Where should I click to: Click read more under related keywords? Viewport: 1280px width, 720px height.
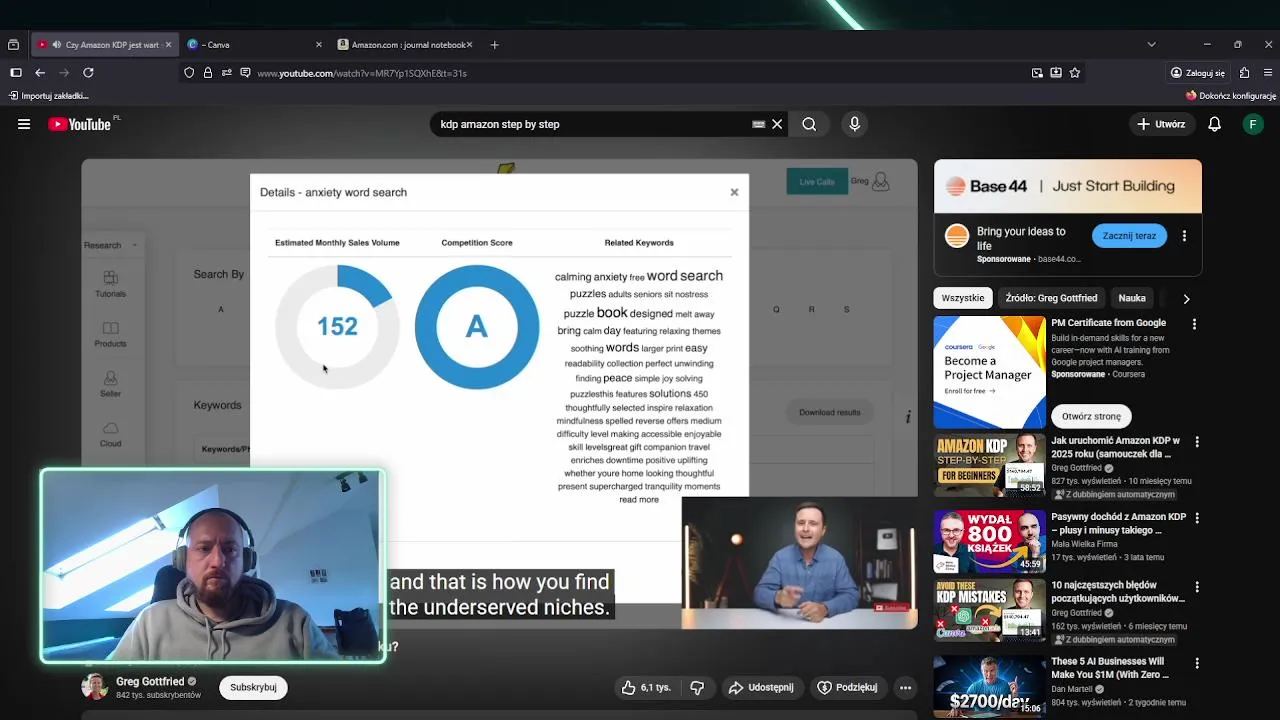(x=639, y=499)
